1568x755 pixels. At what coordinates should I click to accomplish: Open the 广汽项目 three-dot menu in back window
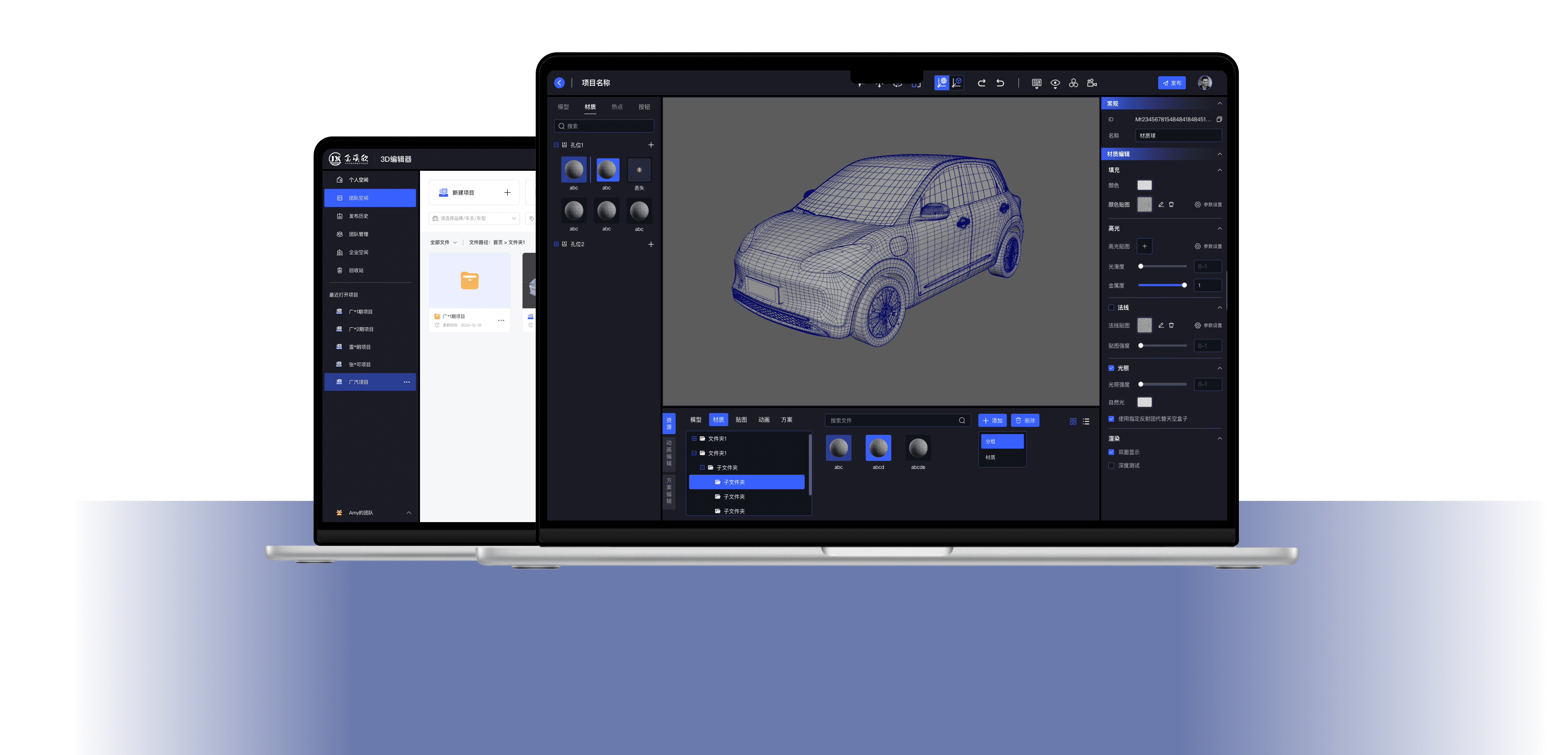[x=407, y=382]
